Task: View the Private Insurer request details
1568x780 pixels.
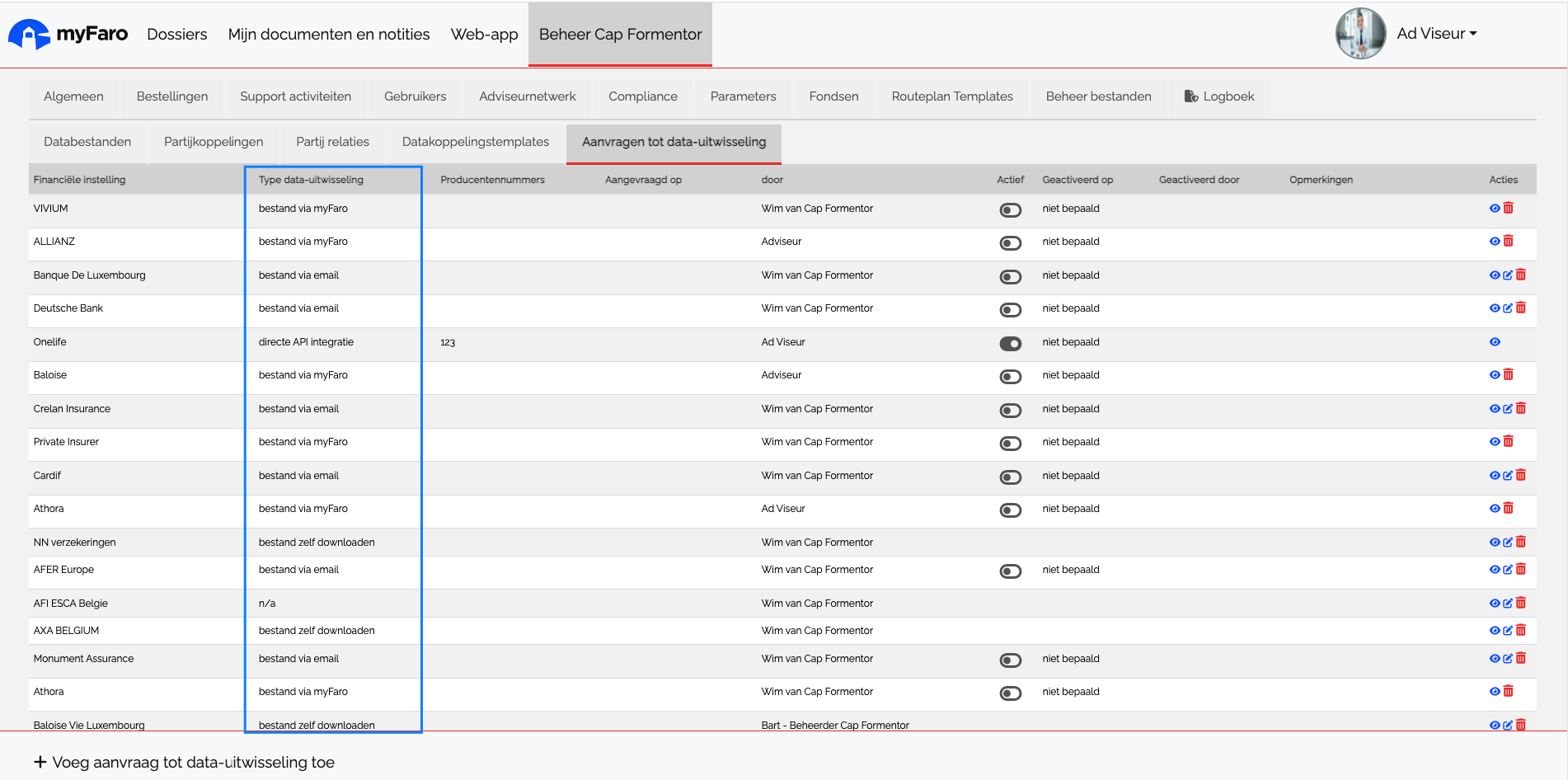Action: tap(1495, 442)
